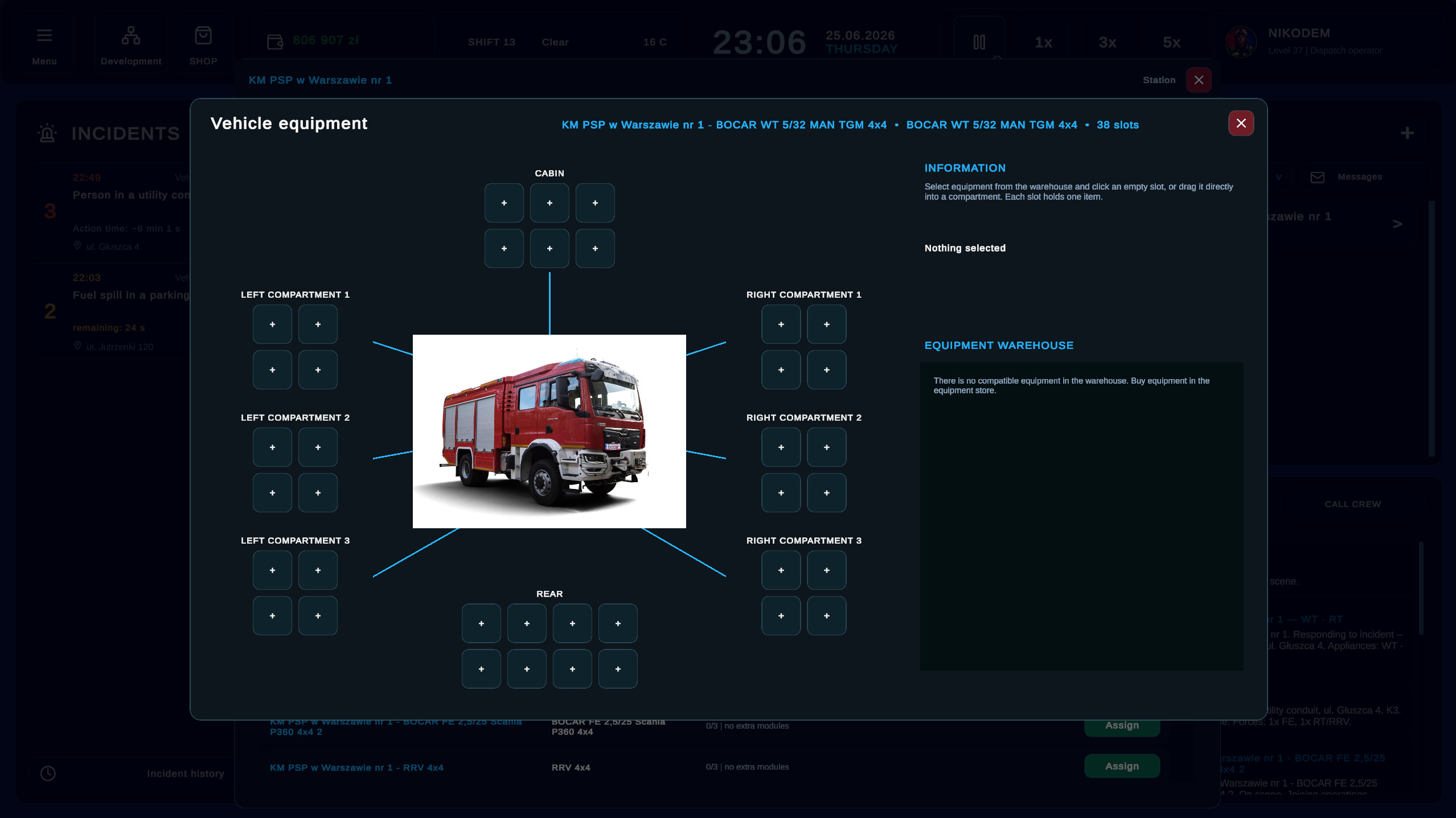
Task: Add item to bottom-right Rear slot
Action: 618,669
